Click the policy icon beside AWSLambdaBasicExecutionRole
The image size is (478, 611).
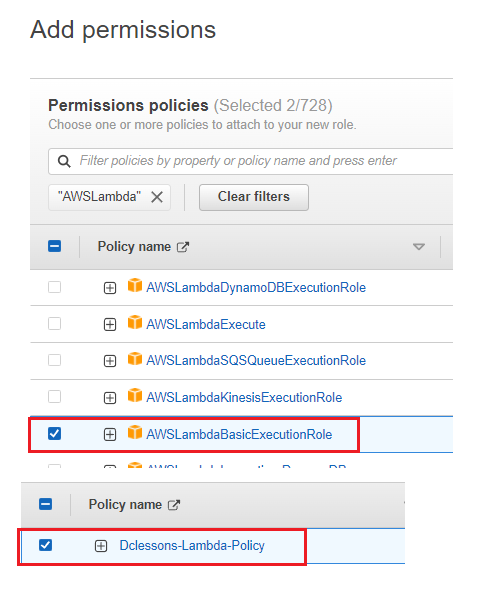point(135,432)
